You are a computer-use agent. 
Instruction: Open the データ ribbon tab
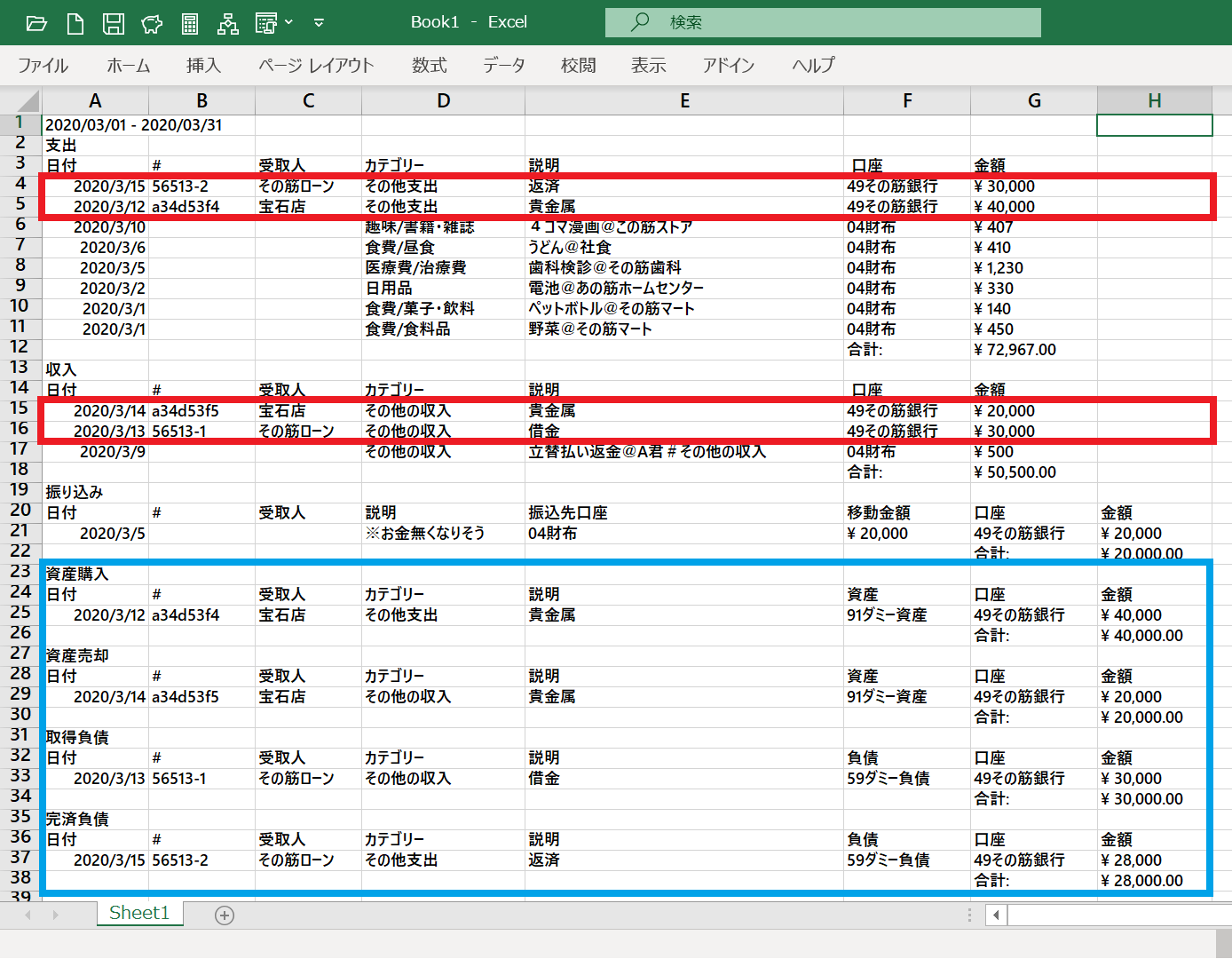[x=504, y=65]
